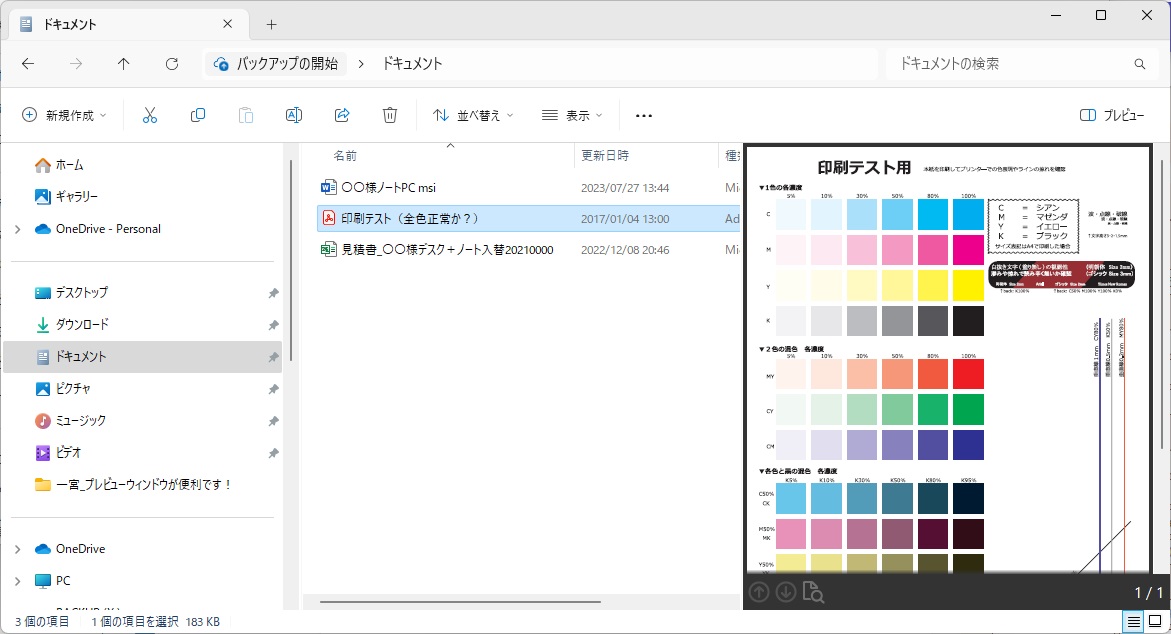Screen dimensions: 1171x634
Task: Switch to details view in status bar
Action: 1133,622
